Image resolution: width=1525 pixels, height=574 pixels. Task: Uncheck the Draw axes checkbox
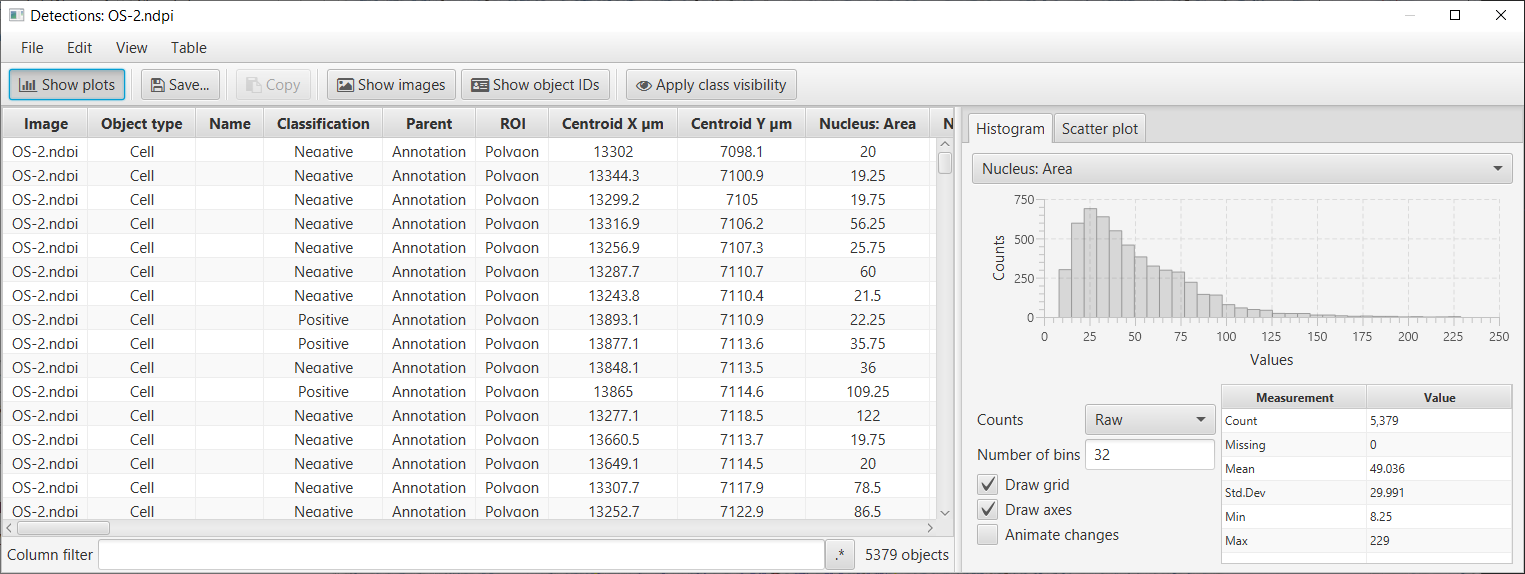[x=988, y=510]
